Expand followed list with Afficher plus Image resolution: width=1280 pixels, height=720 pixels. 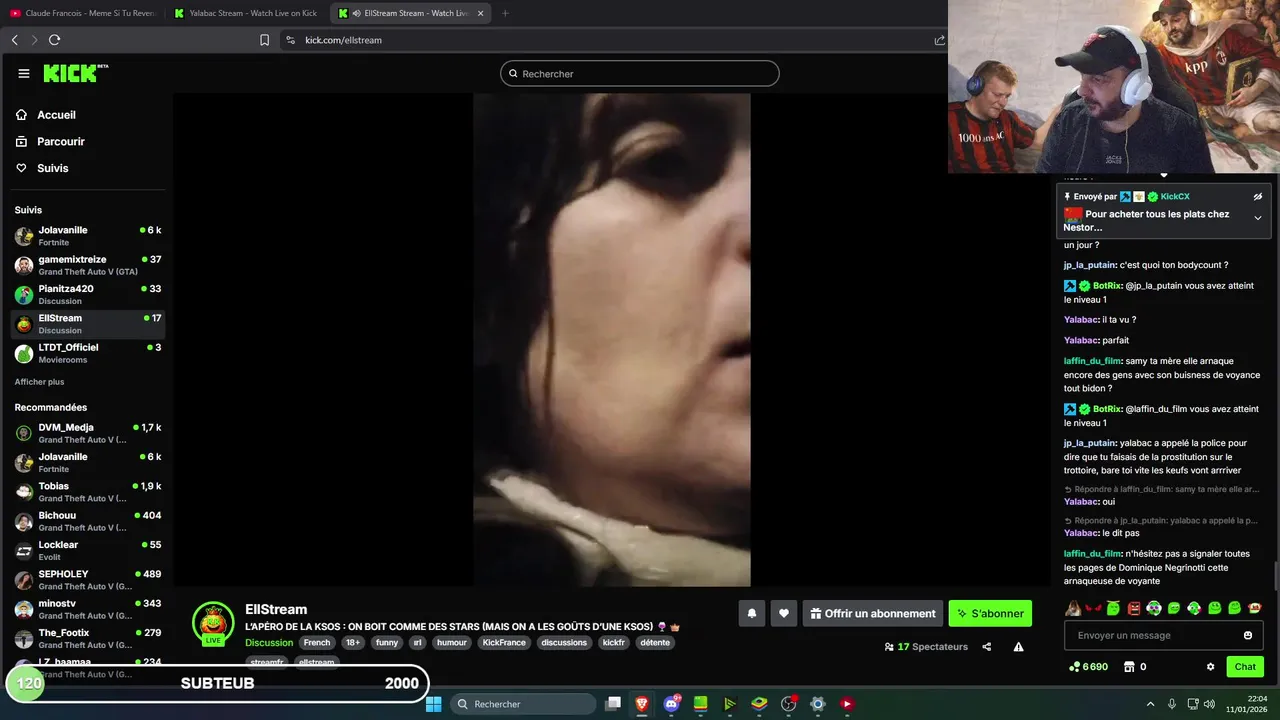point(39,382)
